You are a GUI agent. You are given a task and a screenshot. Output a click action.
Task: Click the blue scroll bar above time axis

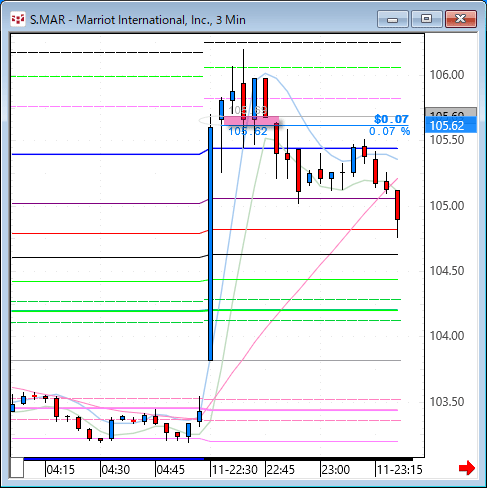114,459
